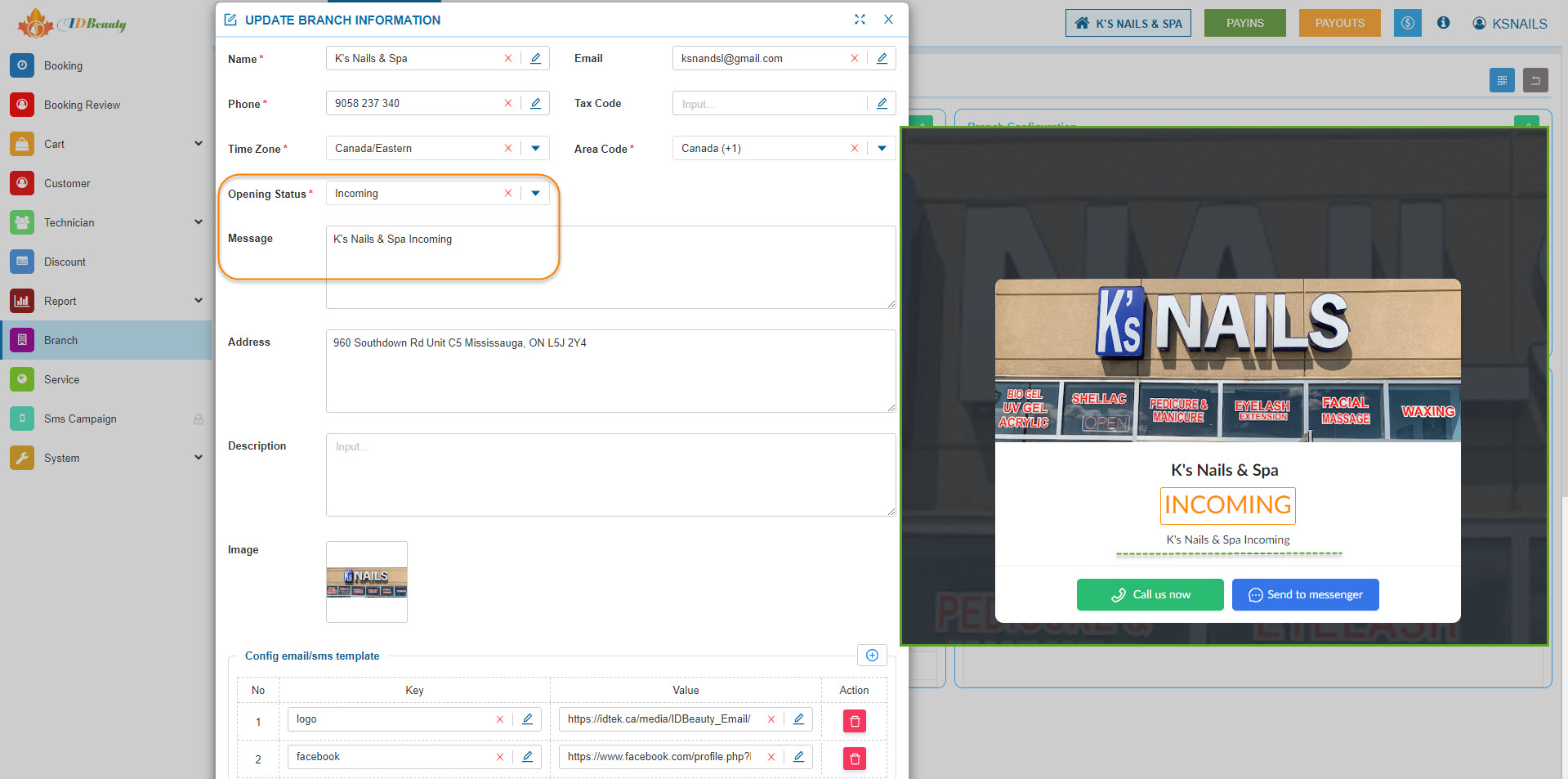The height and width of the screenshot is (779, 1568).
Task: Click the Config email/sms template heading
Action: [312, 656]
